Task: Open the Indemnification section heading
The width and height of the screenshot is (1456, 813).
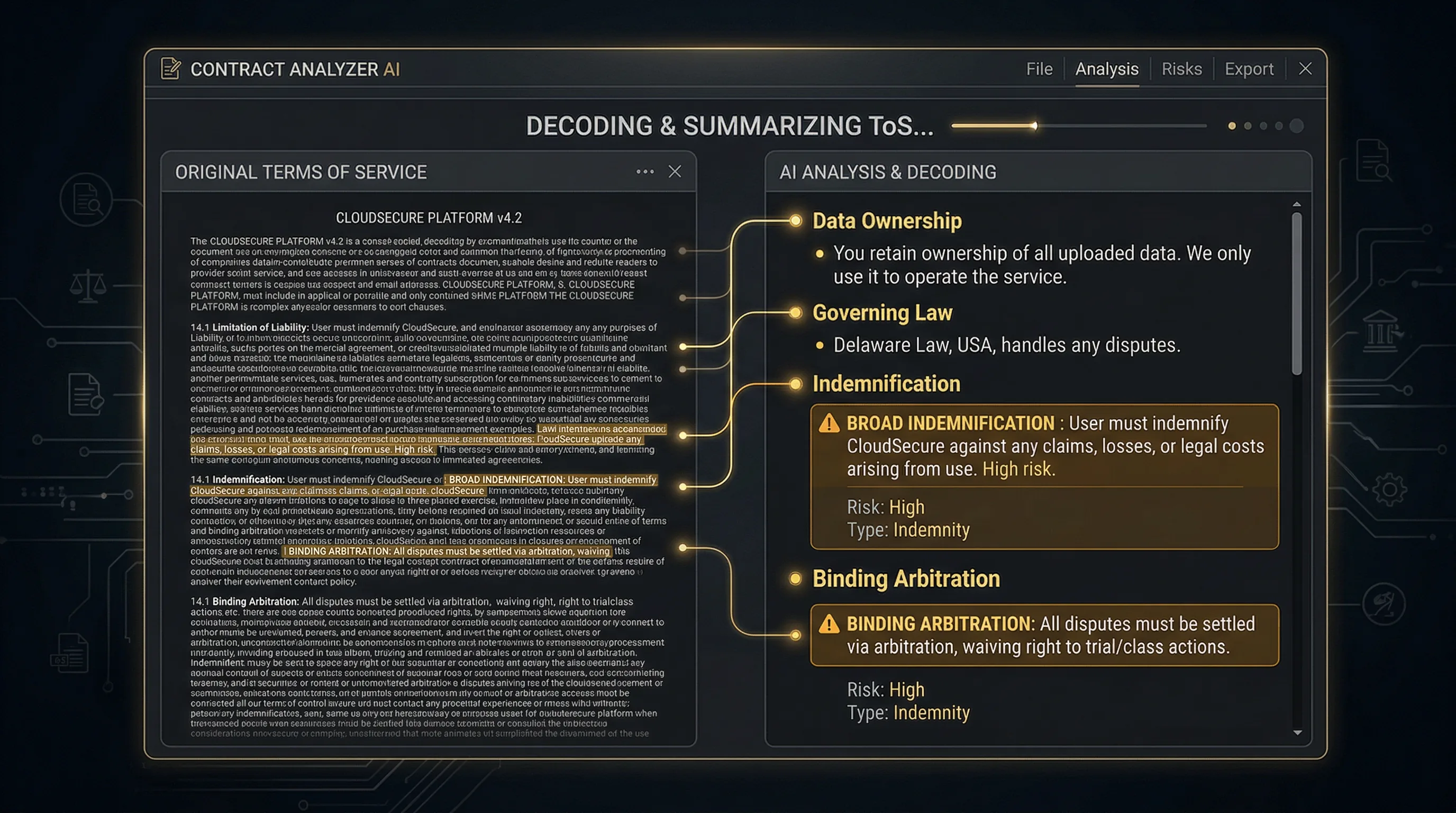Action: pos(886,384)
